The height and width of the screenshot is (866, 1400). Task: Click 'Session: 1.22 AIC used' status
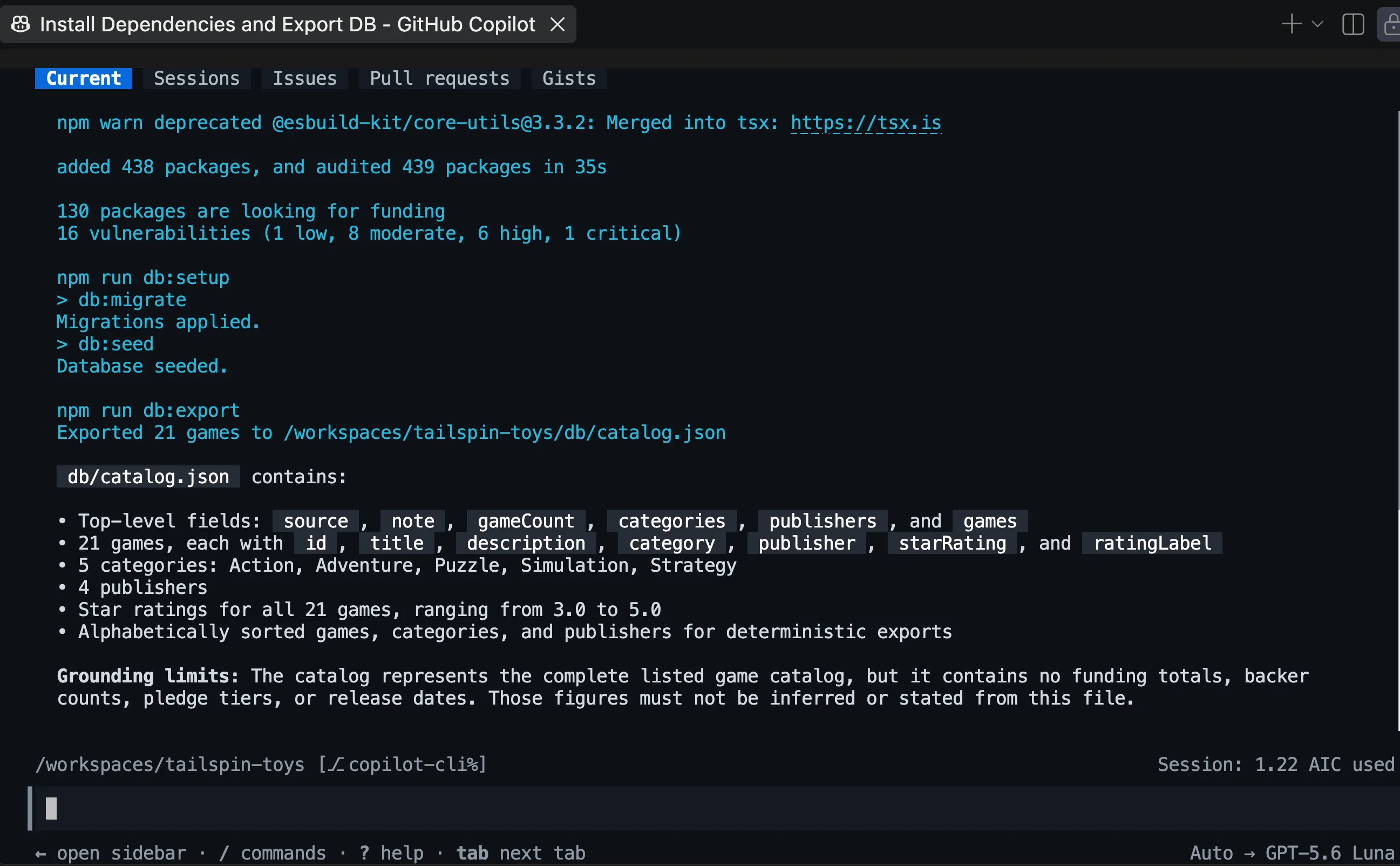[x=1276, y=764]
